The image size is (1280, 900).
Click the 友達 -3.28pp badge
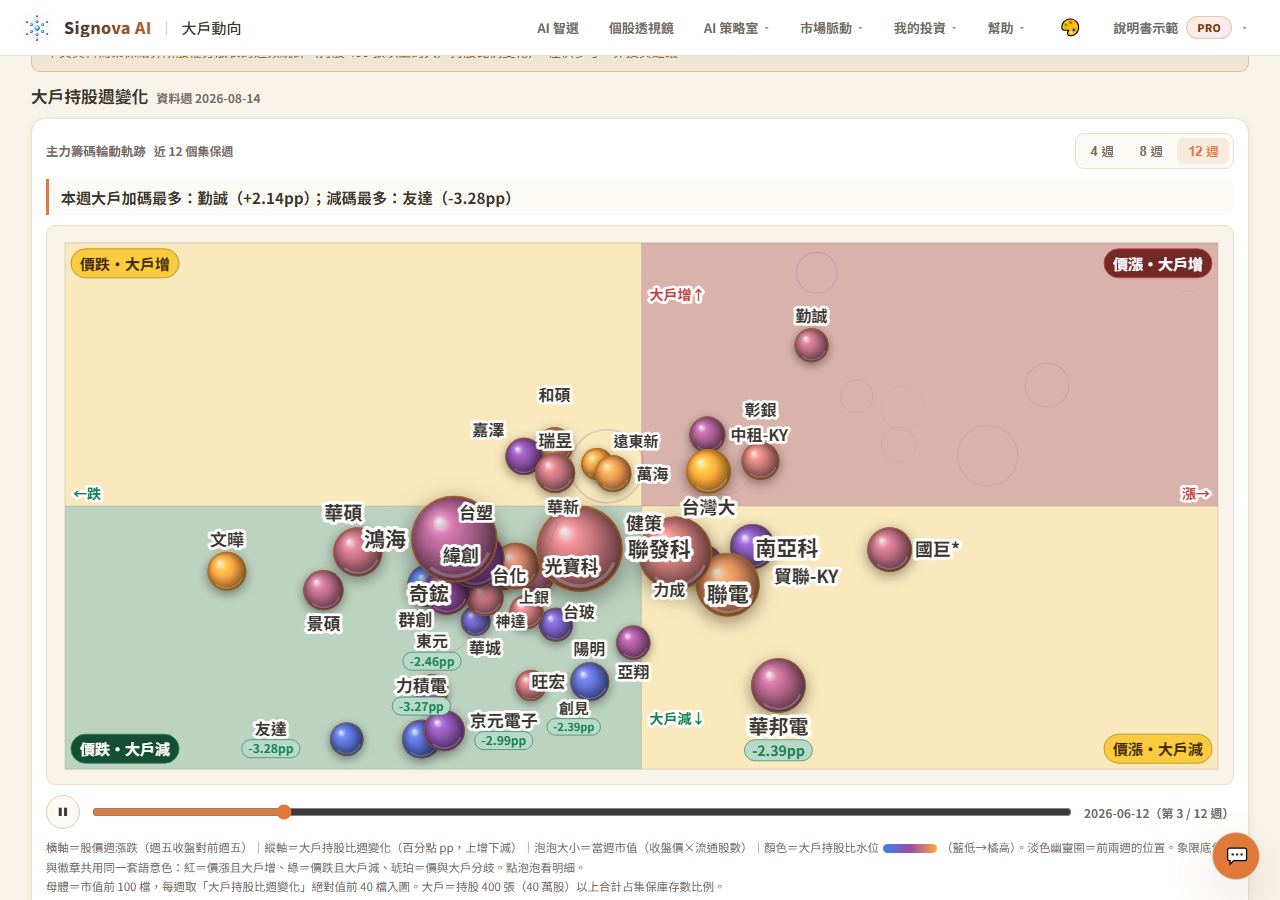[x=271, y=748]
